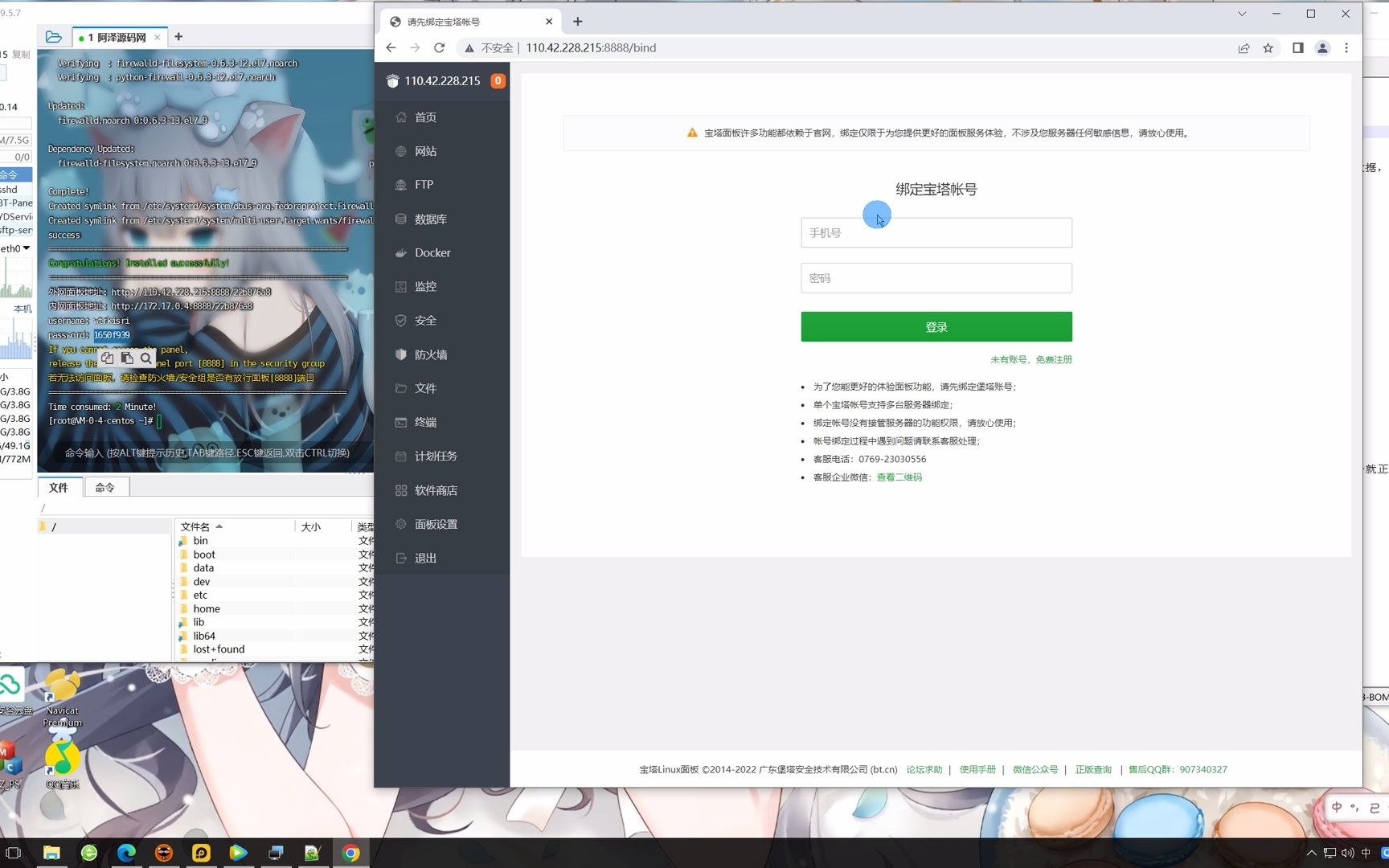
Task: Open the eth0 network interface dropdown
Action: click(x=14, y=248)
